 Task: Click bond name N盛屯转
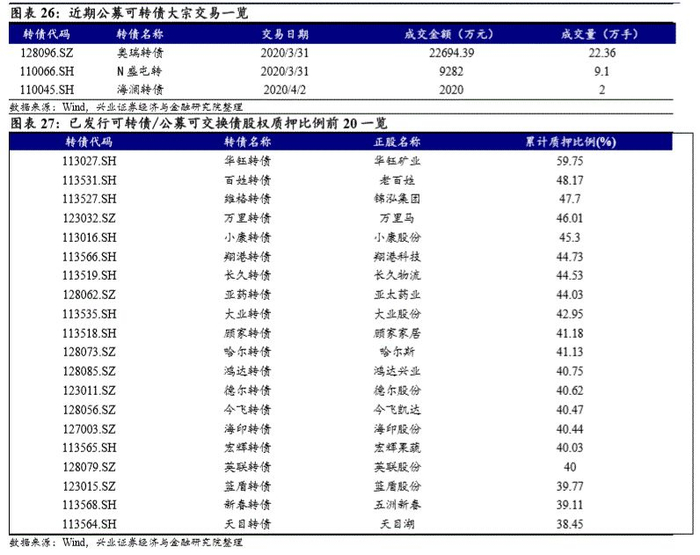[139, 71]
